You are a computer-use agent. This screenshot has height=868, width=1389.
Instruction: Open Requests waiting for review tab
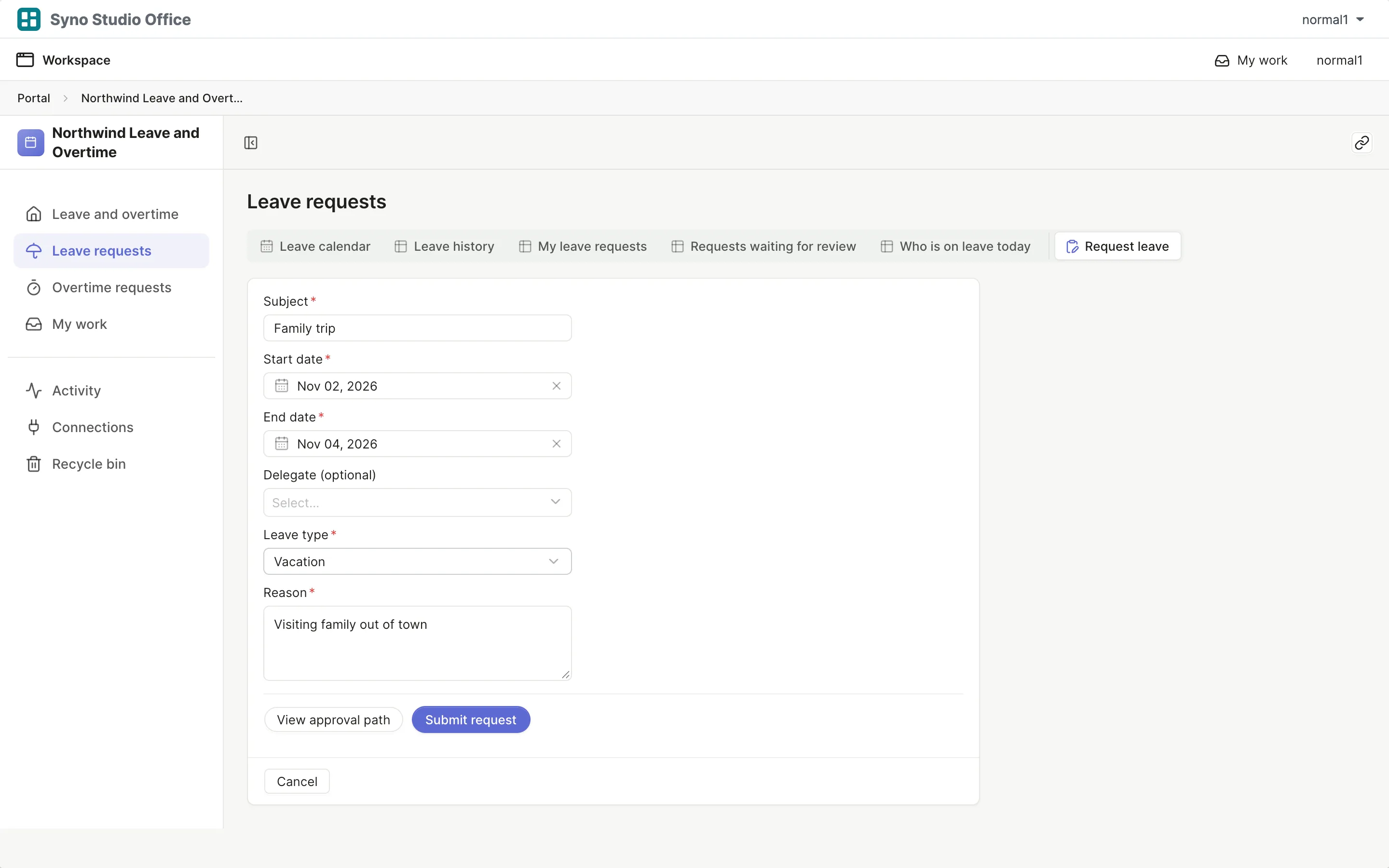tap(763, 246)
